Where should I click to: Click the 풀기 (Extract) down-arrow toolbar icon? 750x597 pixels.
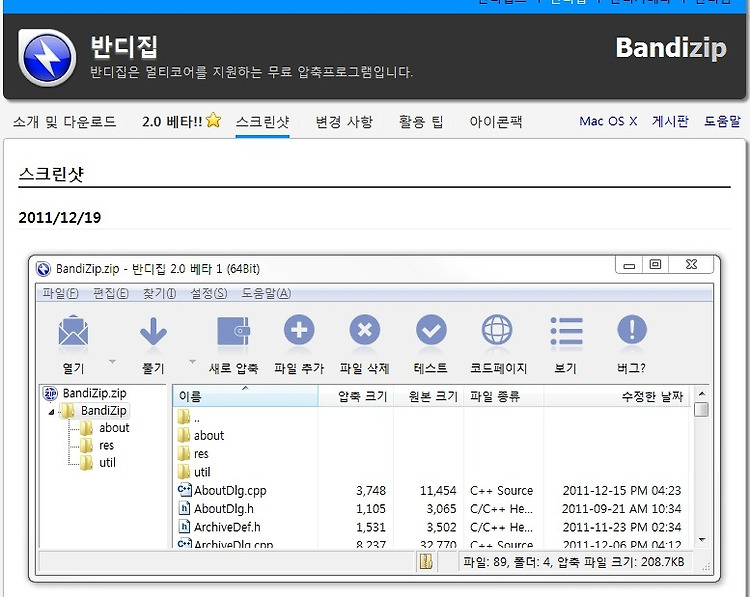point(153,331)
